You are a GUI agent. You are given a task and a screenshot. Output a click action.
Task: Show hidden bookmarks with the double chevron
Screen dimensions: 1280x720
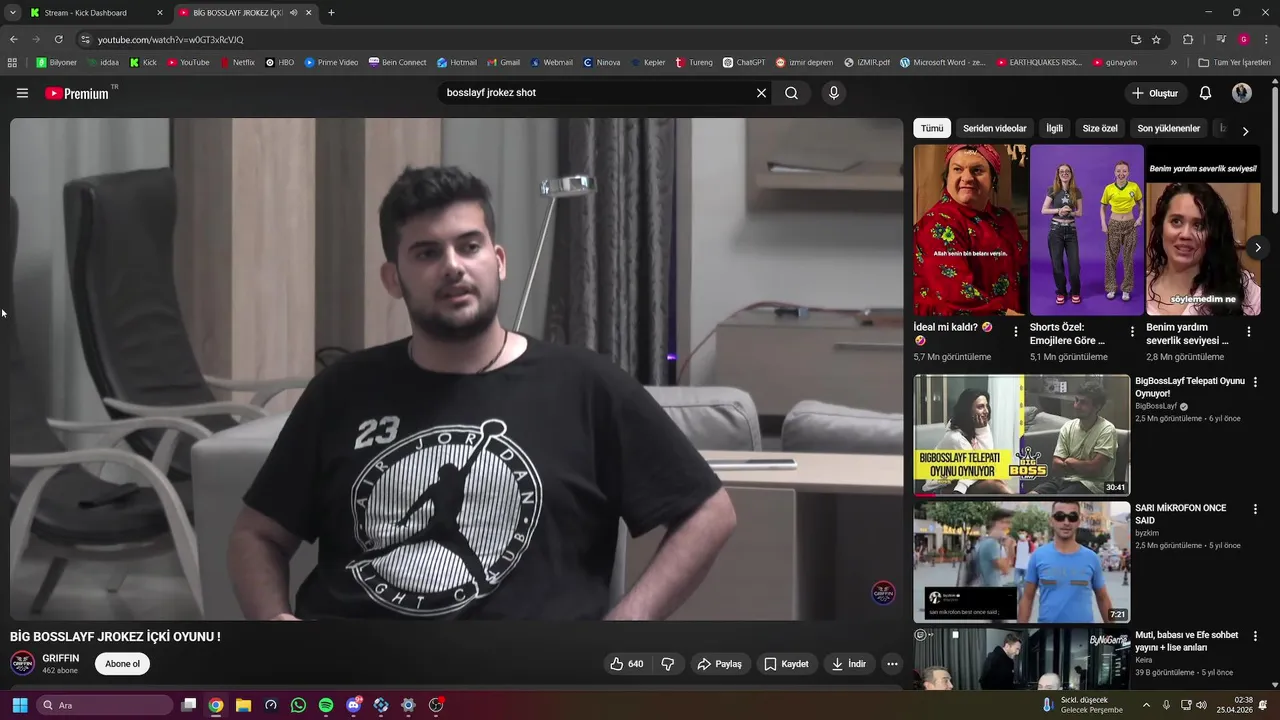[x=1174, y=62]
